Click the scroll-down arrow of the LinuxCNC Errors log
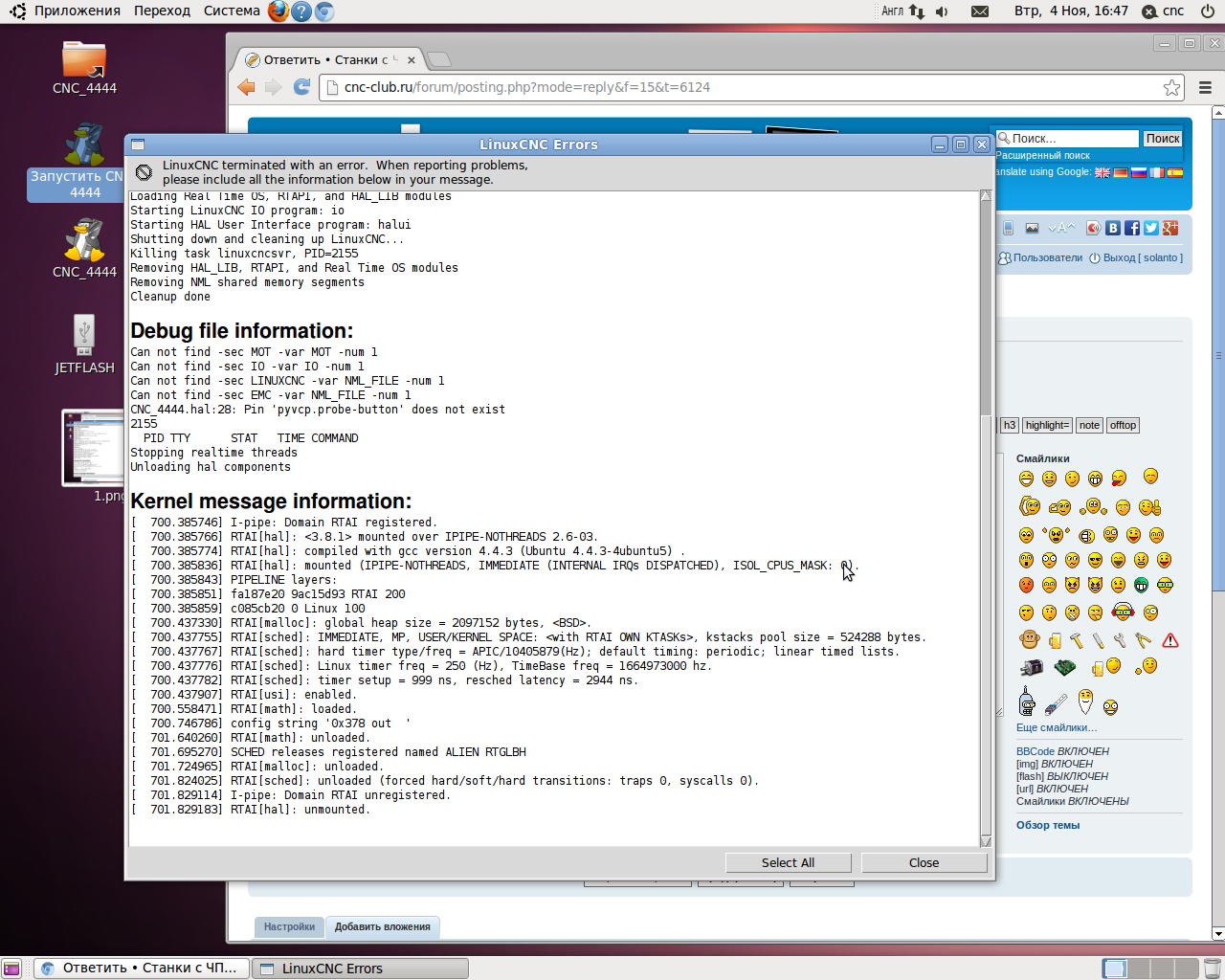 pos(986,841)
